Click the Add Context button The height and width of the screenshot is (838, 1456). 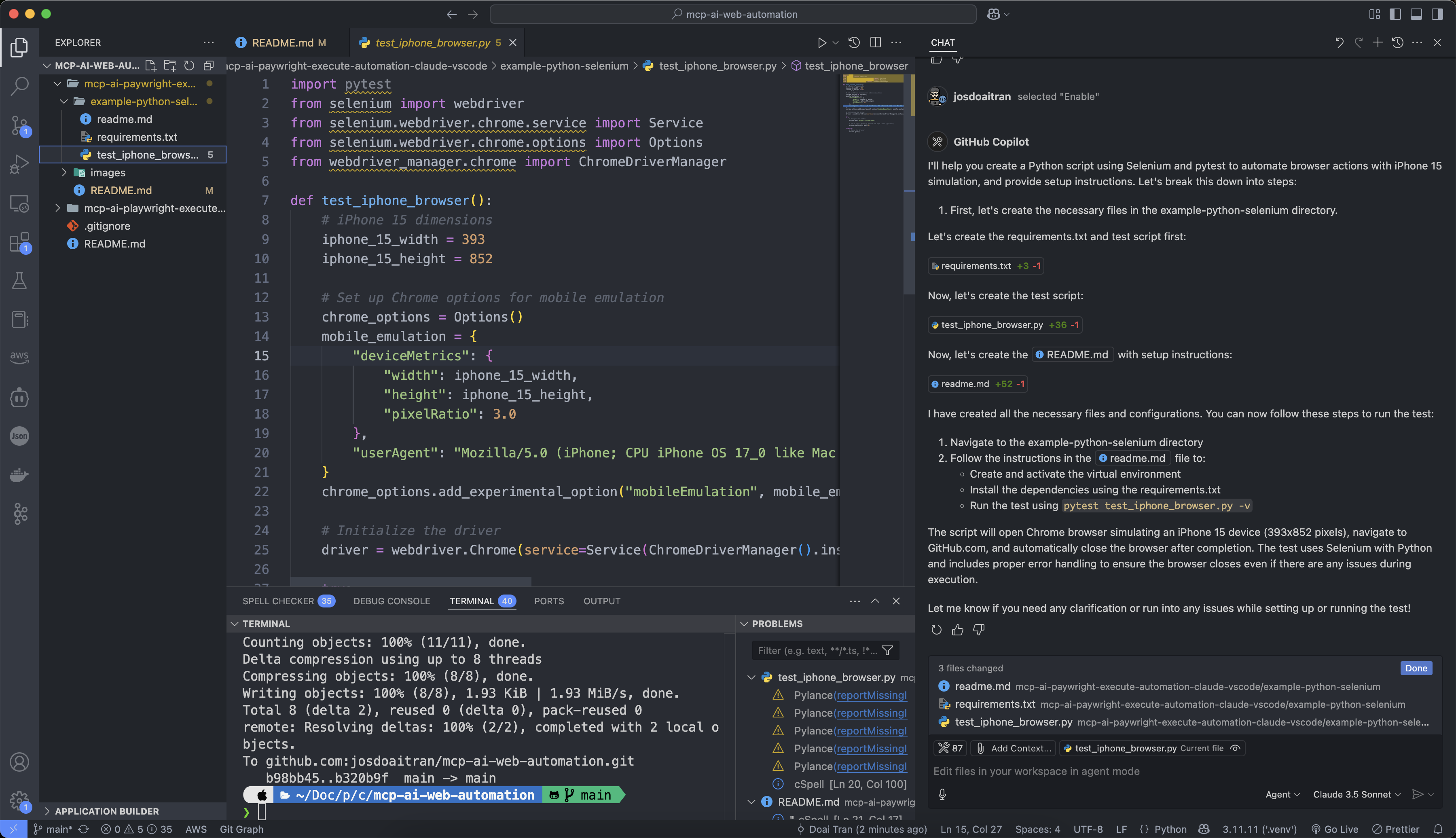point(1014,748)
